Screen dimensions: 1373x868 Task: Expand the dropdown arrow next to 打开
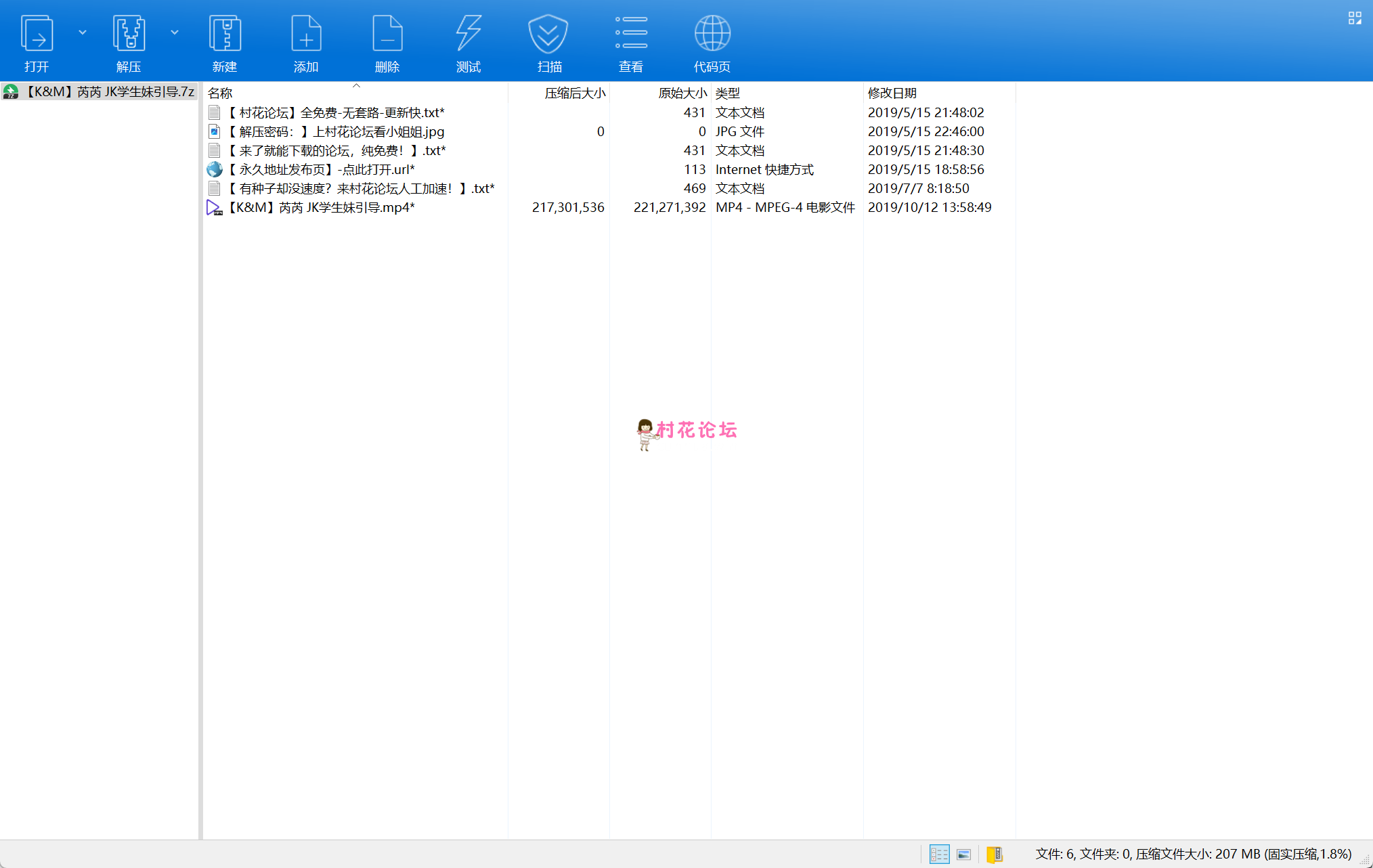83,32
